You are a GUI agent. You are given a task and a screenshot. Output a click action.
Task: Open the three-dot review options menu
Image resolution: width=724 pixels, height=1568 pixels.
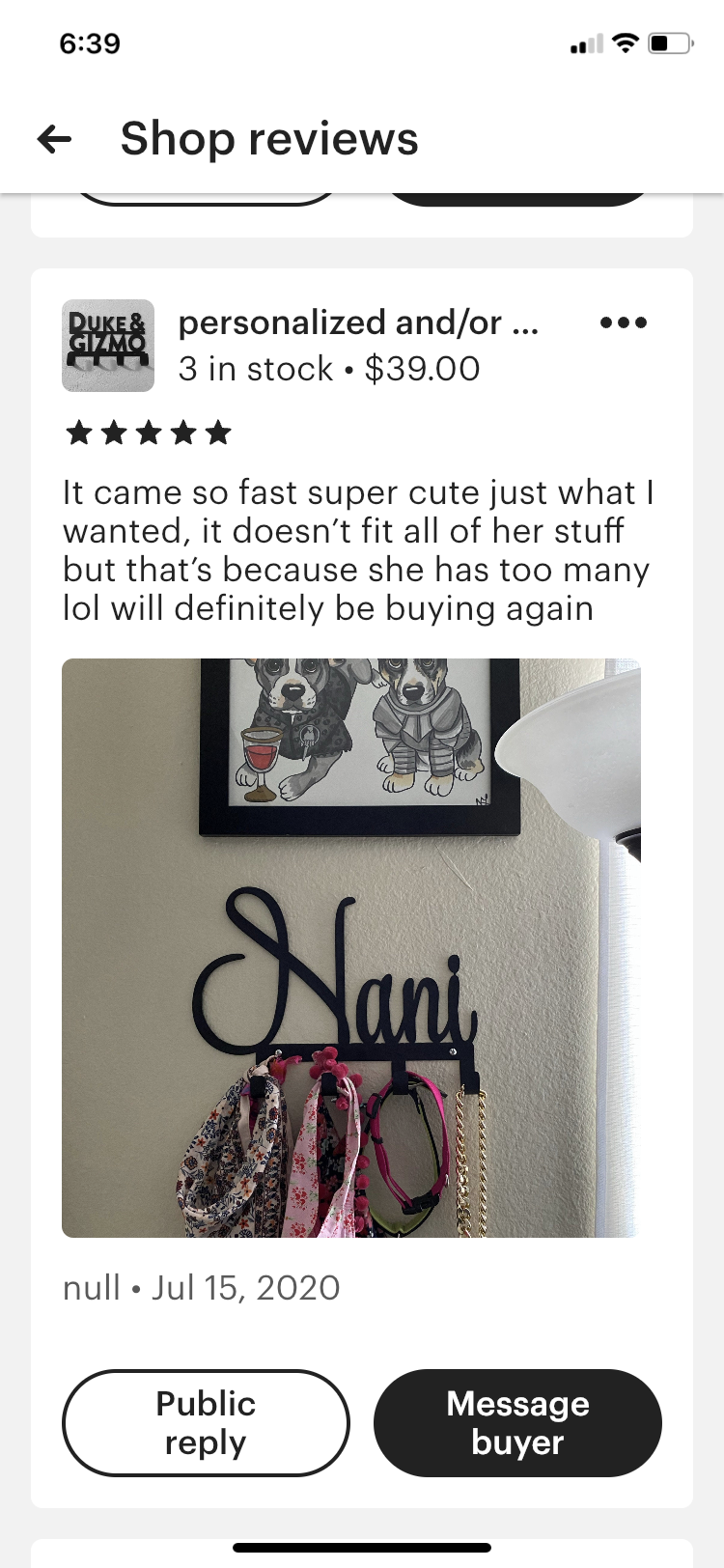[624, 322]
